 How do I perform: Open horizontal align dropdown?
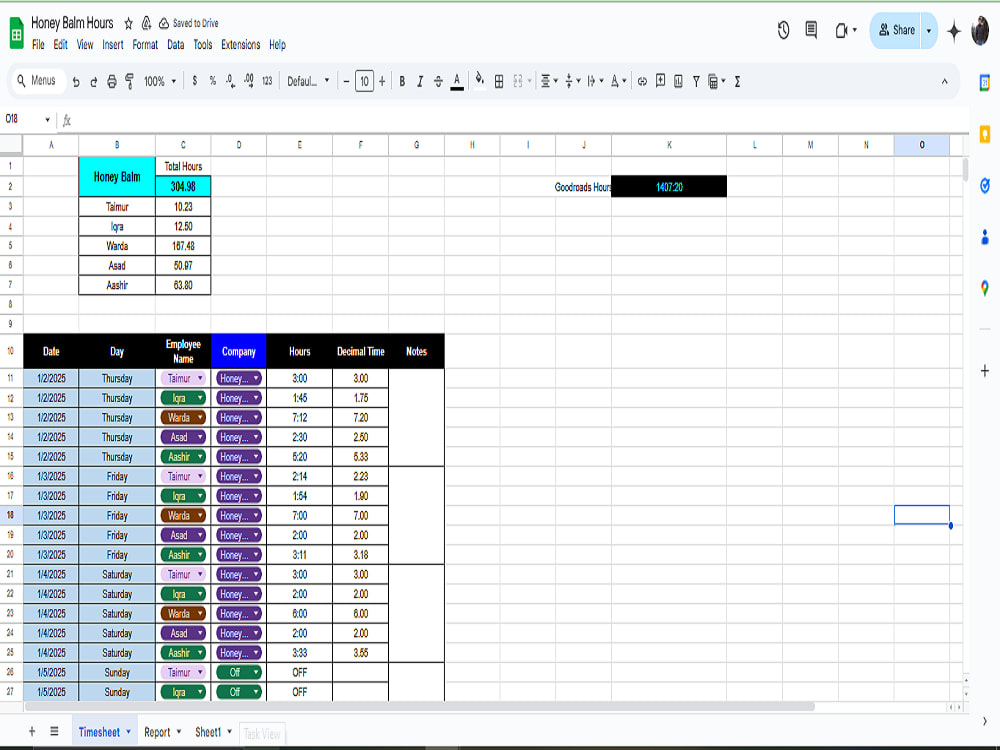(x=549, y=81)
